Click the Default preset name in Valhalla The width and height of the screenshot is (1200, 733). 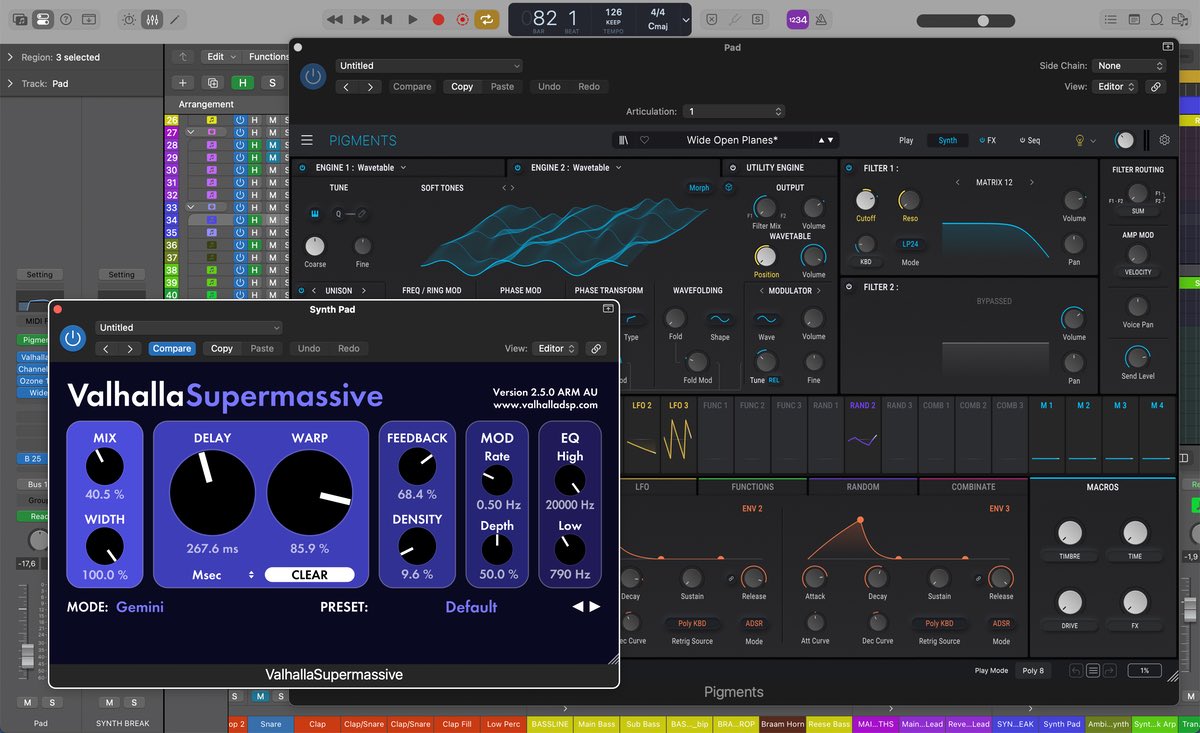pos(471,607)
